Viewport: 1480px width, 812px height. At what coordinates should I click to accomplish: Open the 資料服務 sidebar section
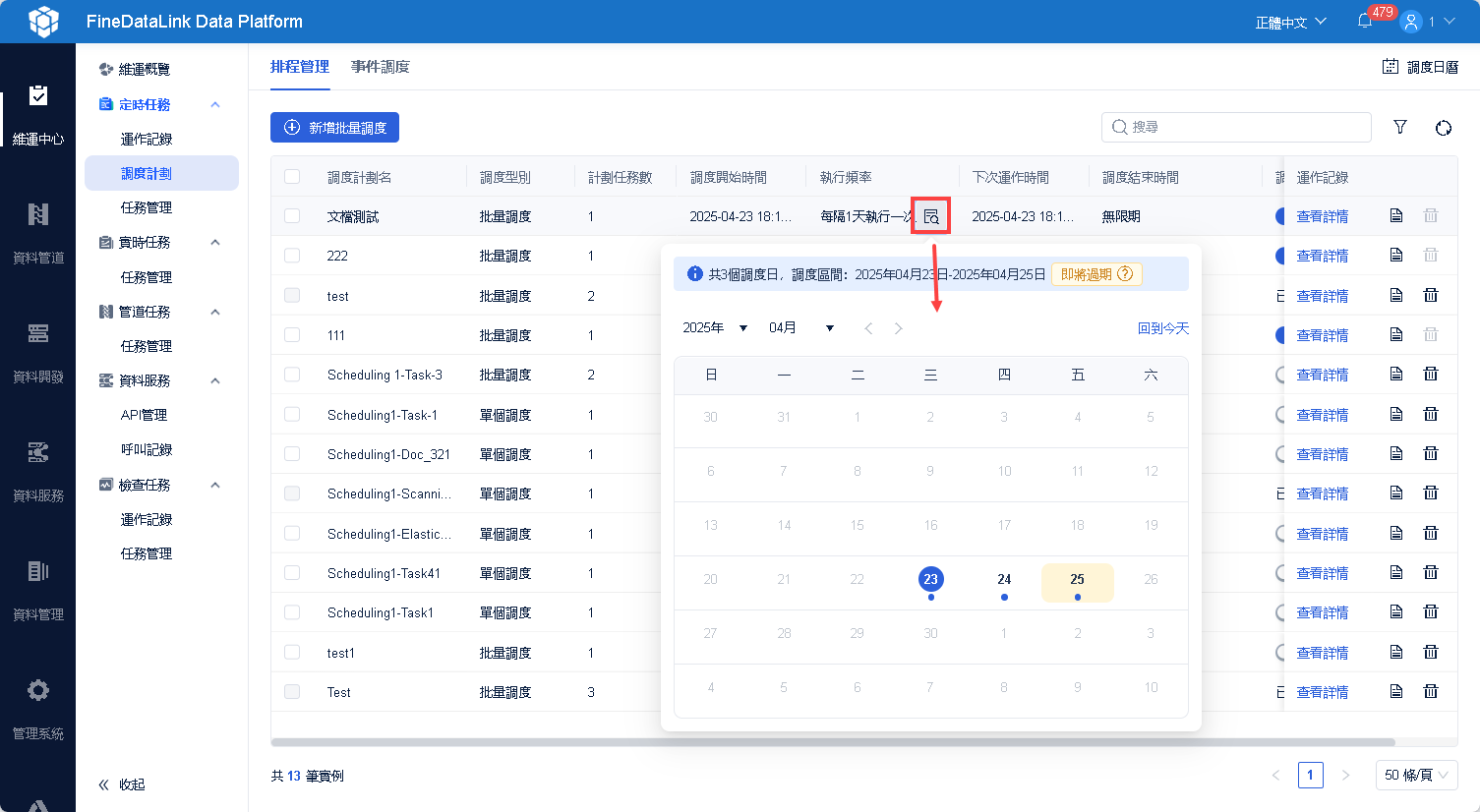[x=37, y=472]
